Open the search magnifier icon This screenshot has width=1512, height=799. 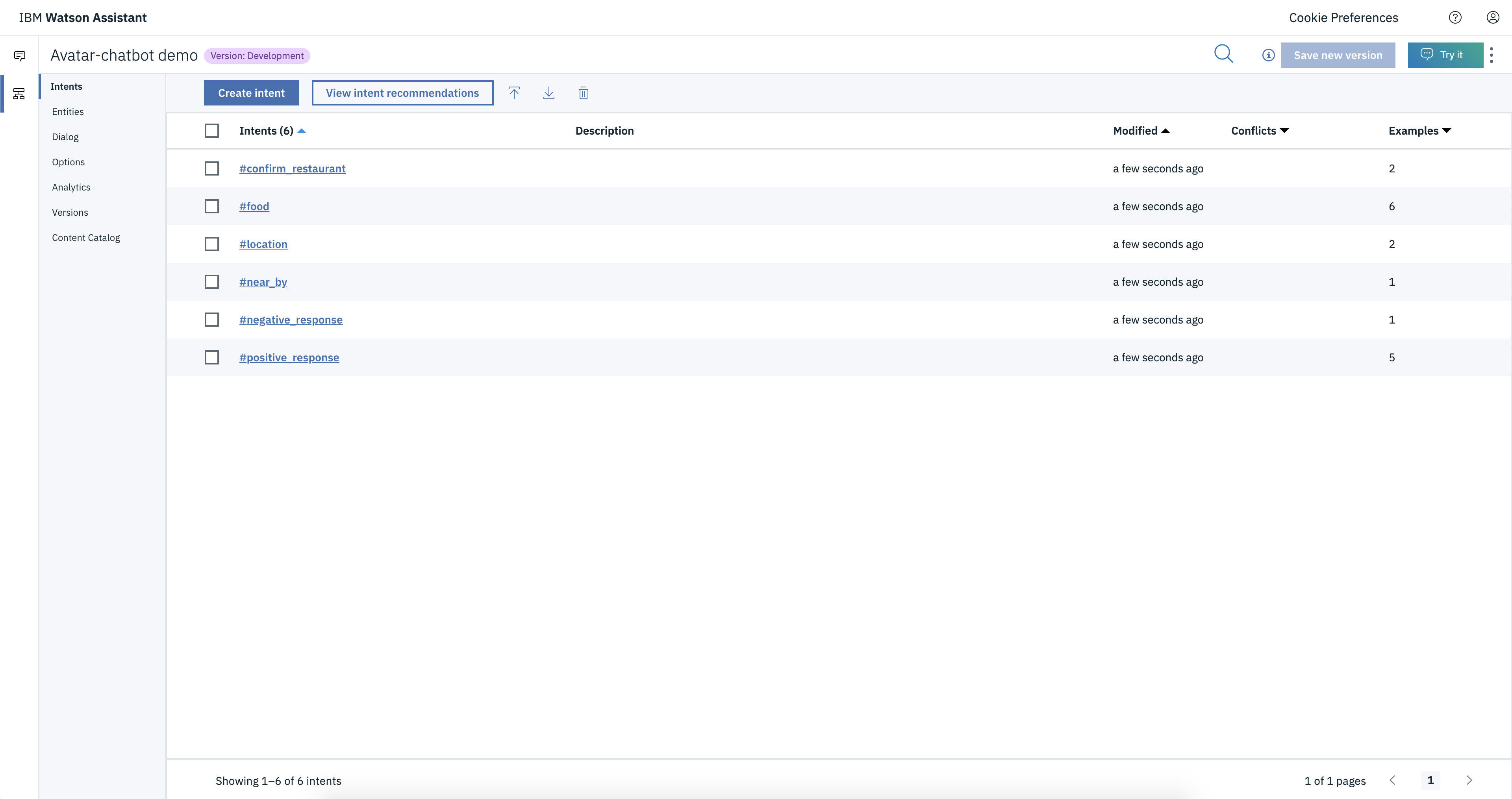(x=1223, y=54)
